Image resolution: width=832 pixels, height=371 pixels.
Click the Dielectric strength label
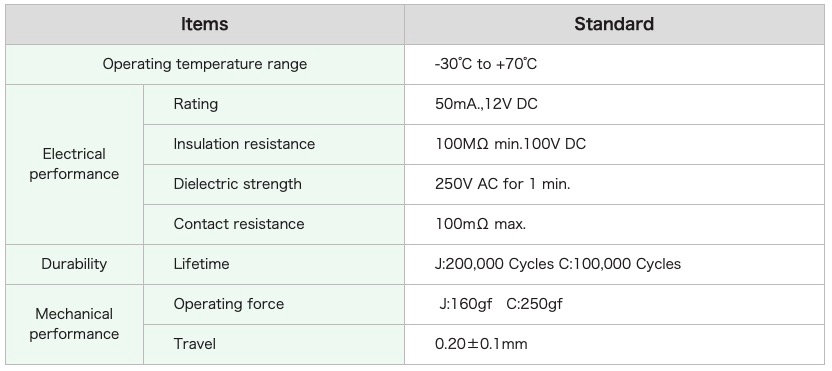[237, 184]
